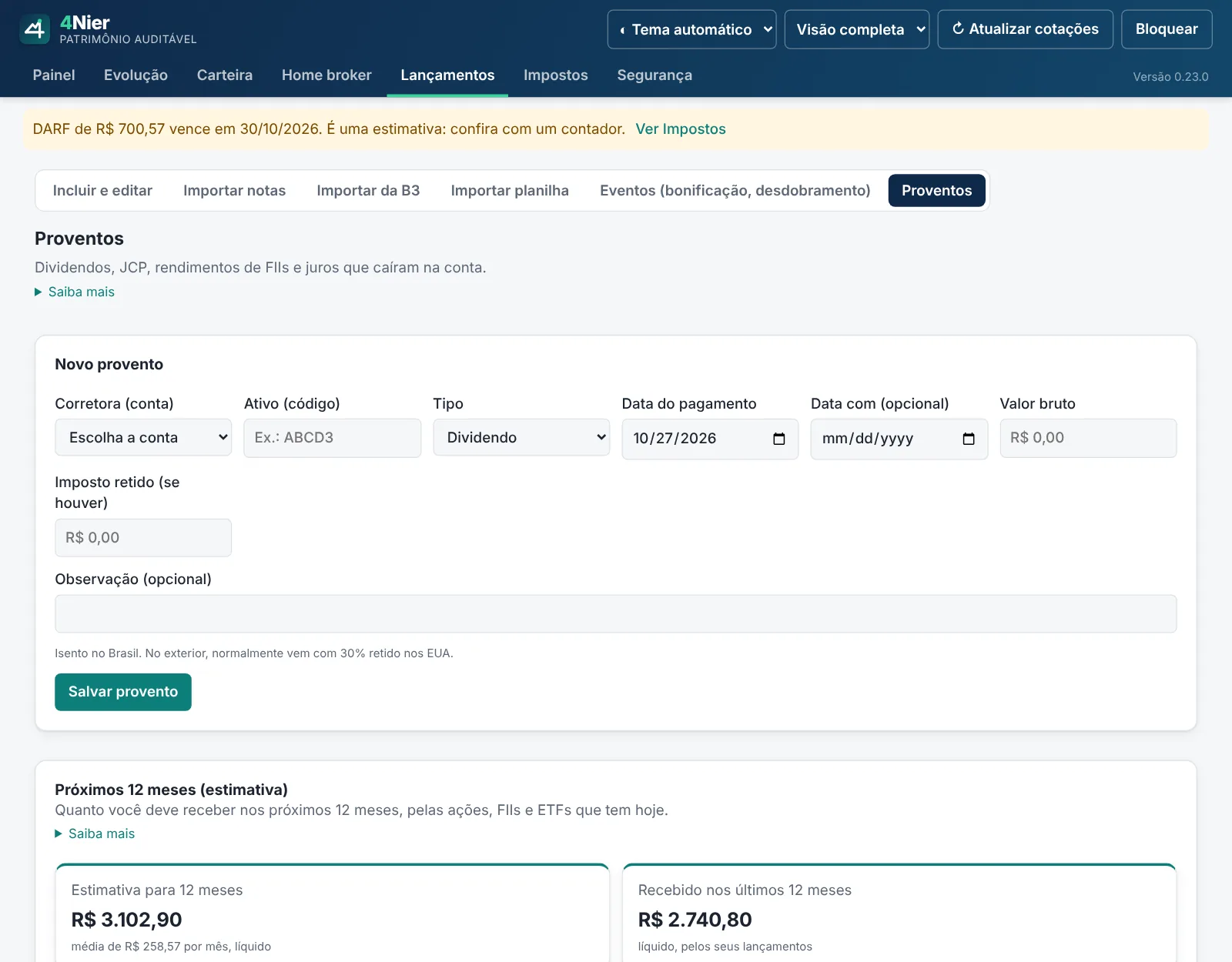Click the Novo provento heading

point(109,364)
